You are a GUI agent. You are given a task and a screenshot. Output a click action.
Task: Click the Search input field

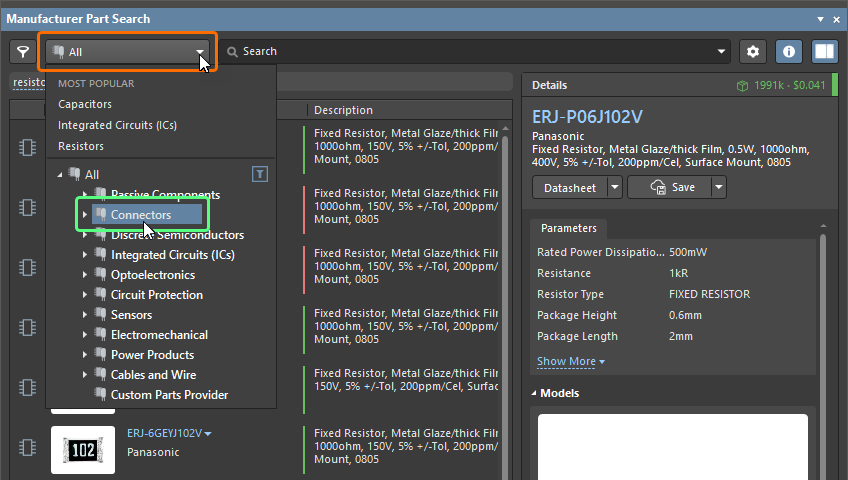point(476,51)
